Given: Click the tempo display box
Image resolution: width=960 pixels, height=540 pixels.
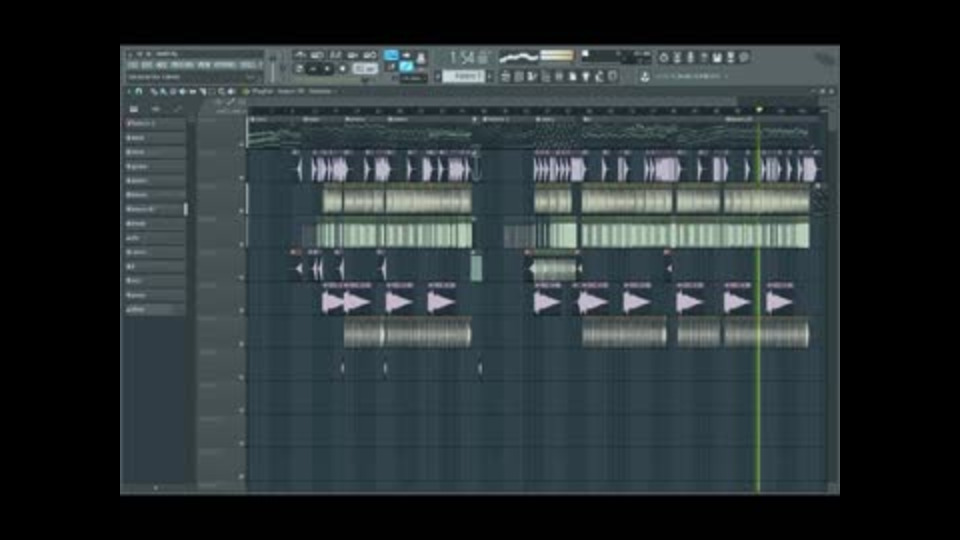Looking at the screenshot, I should tap(365, 69).
